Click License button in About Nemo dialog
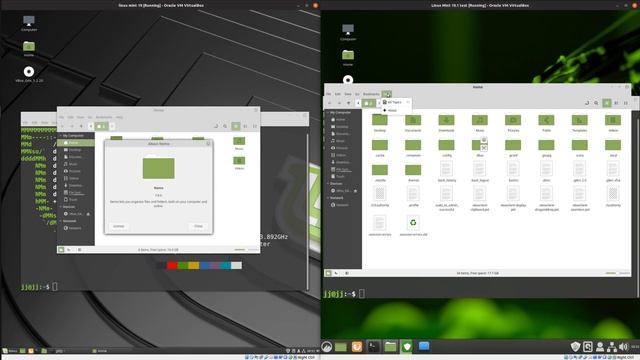Image resolution: width=640 pixels, height=360 pixels. (x=119, y=226)
